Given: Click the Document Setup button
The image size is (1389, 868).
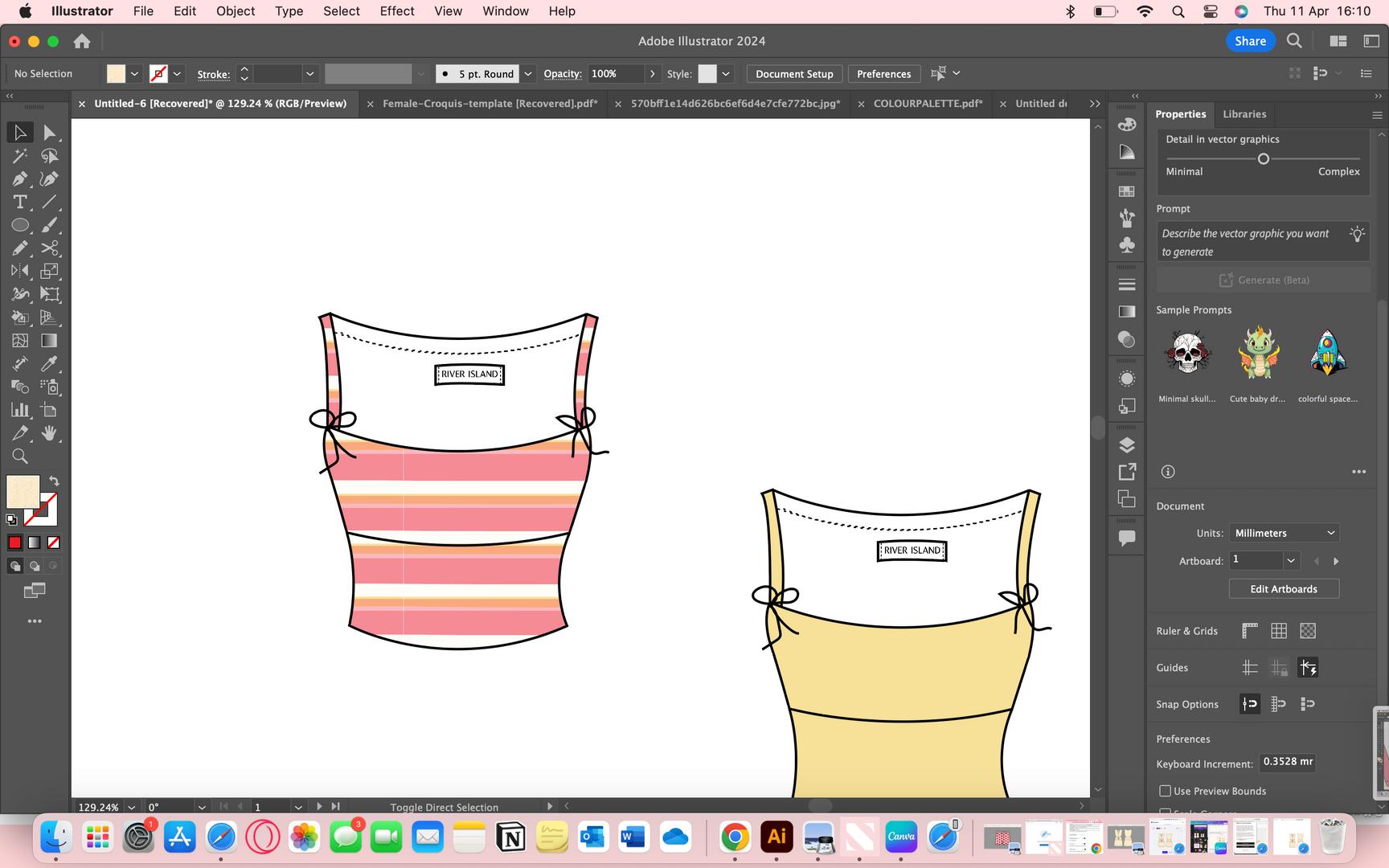Looking at the screenshot, I should coord(794,74).
